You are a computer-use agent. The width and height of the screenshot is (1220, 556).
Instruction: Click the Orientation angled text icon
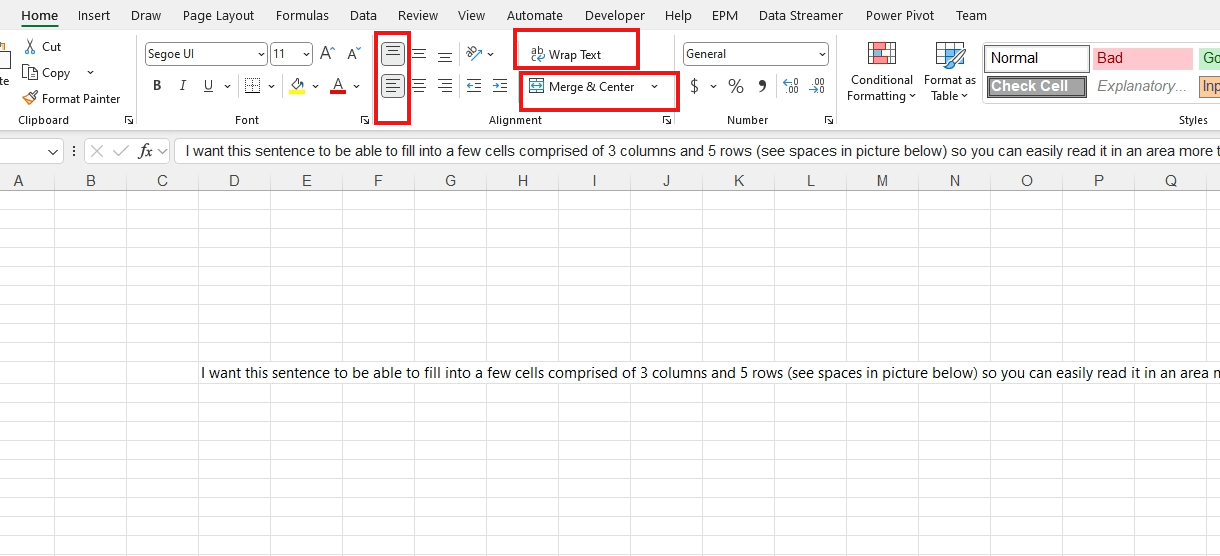tap(475, 54)
